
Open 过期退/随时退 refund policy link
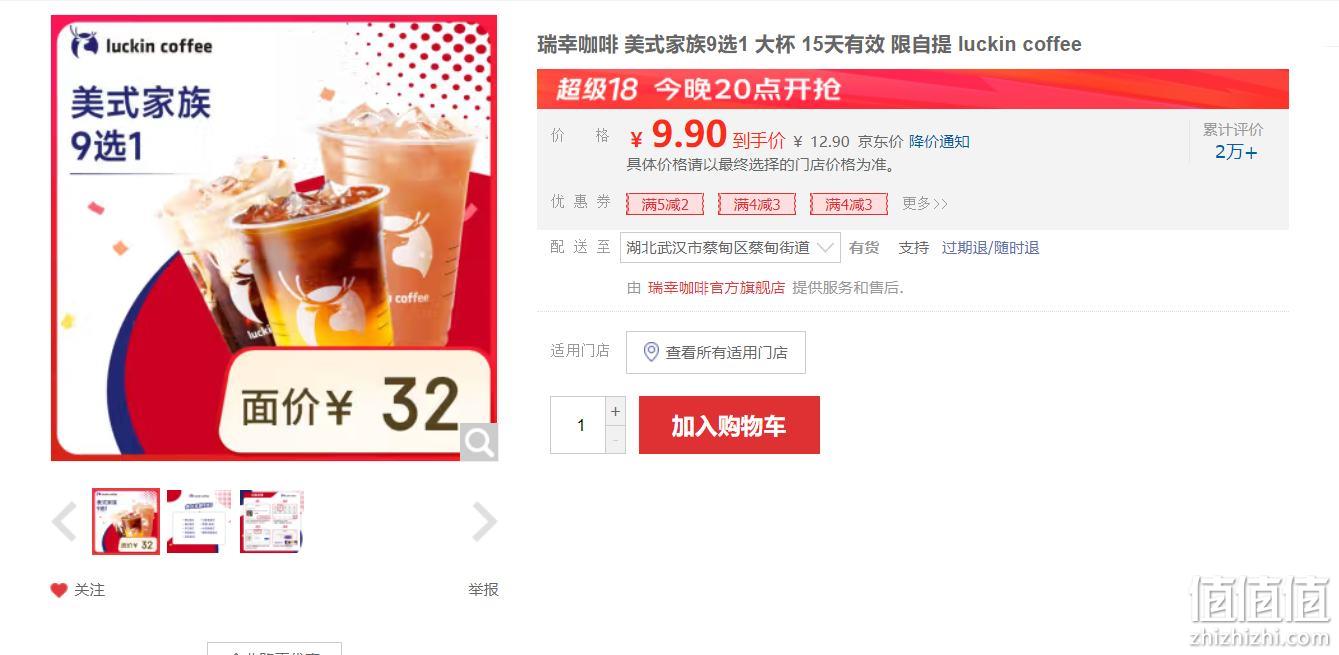pyautogui.click(x=990, y=248)
